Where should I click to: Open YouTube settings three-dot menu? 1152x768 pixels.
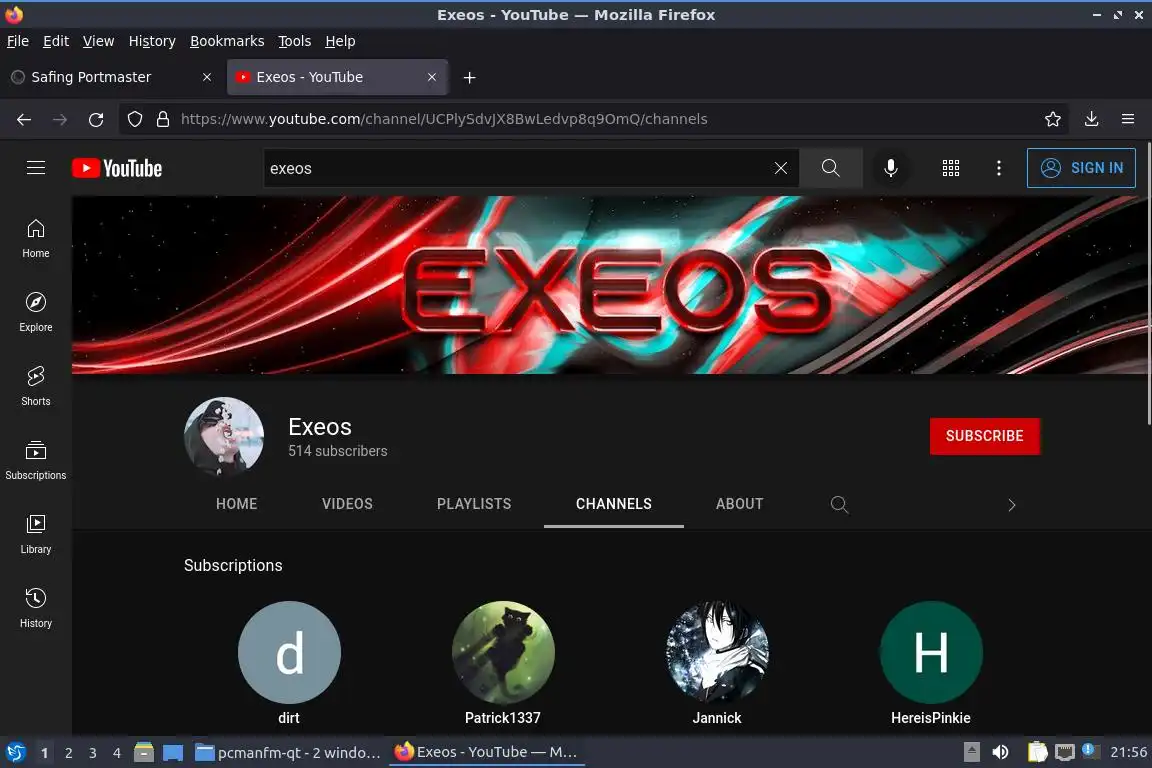click(x=998, y=168)
